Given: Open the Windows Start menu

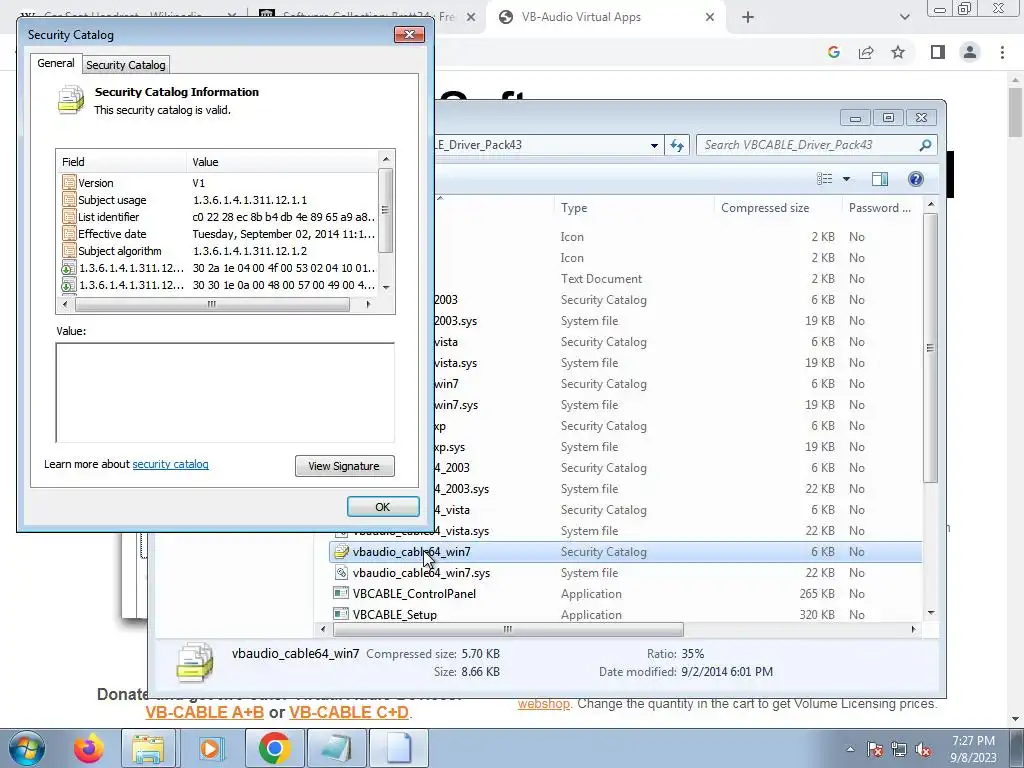Looking at the screenshot, I should click(x=27, y=748).
